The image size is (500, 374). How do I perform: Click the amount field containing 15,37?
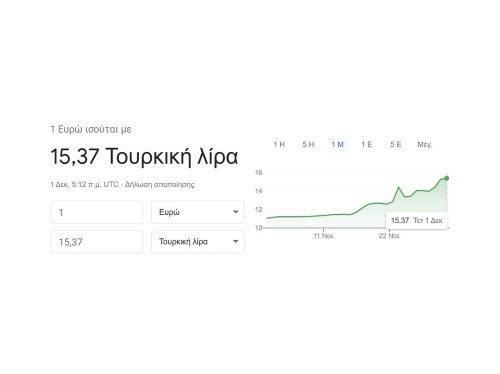click(x=97, y=241)
